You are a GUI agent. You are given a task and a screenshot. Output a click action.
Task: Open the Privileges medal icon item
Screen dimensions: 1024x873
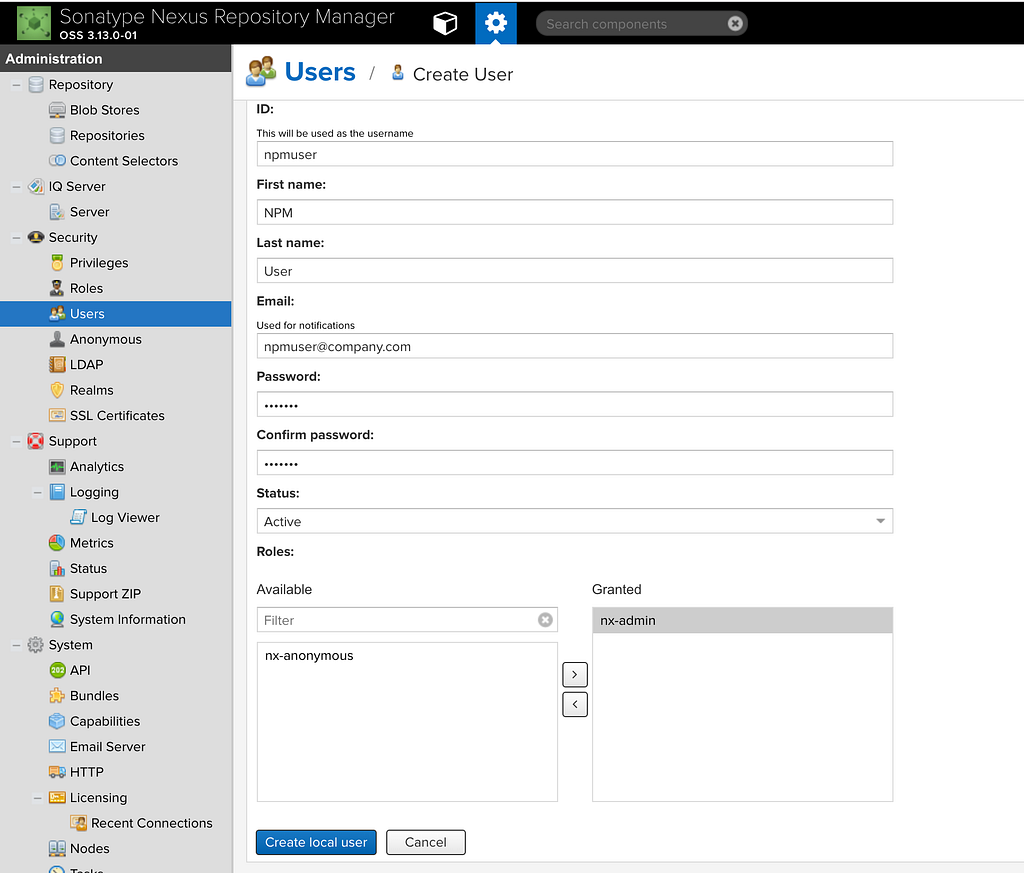[99, 262]
